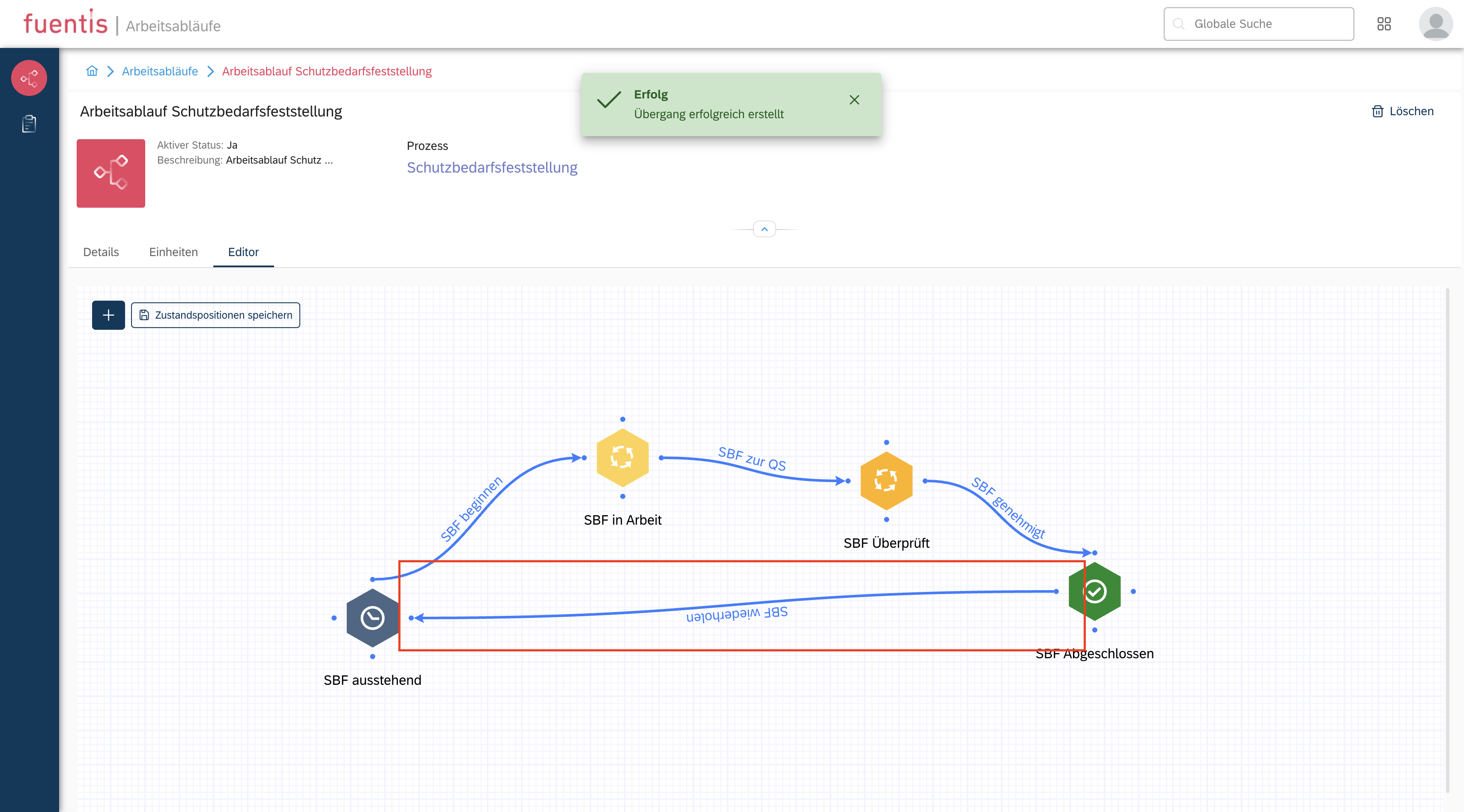Dismiss the Erfolg success notification
The image size is (1464, 812).
point(854,100)
